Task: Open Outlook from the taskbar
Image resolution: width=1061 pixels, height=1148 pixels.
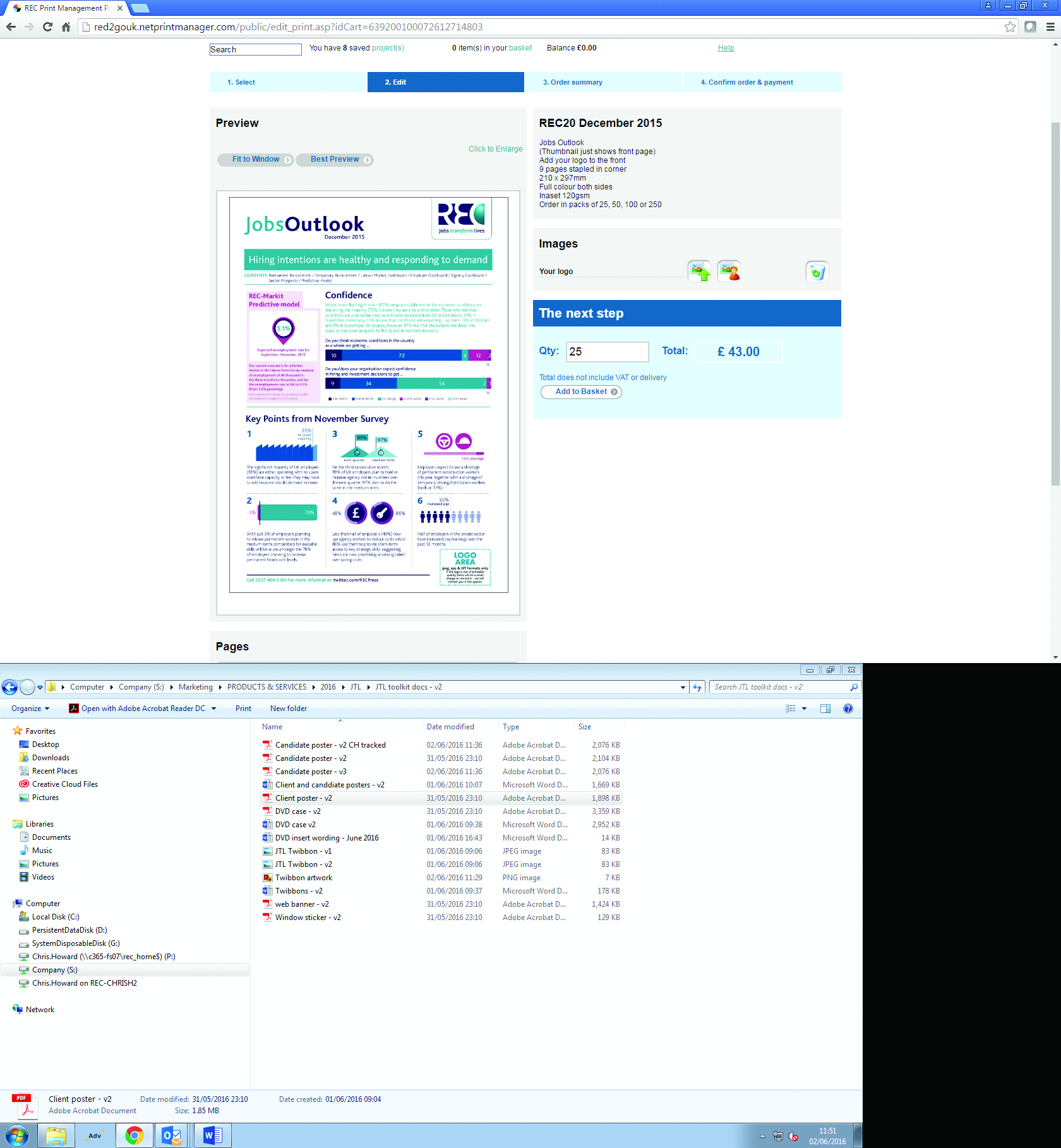Action: pyautogui.click(x=172, y=1135)
